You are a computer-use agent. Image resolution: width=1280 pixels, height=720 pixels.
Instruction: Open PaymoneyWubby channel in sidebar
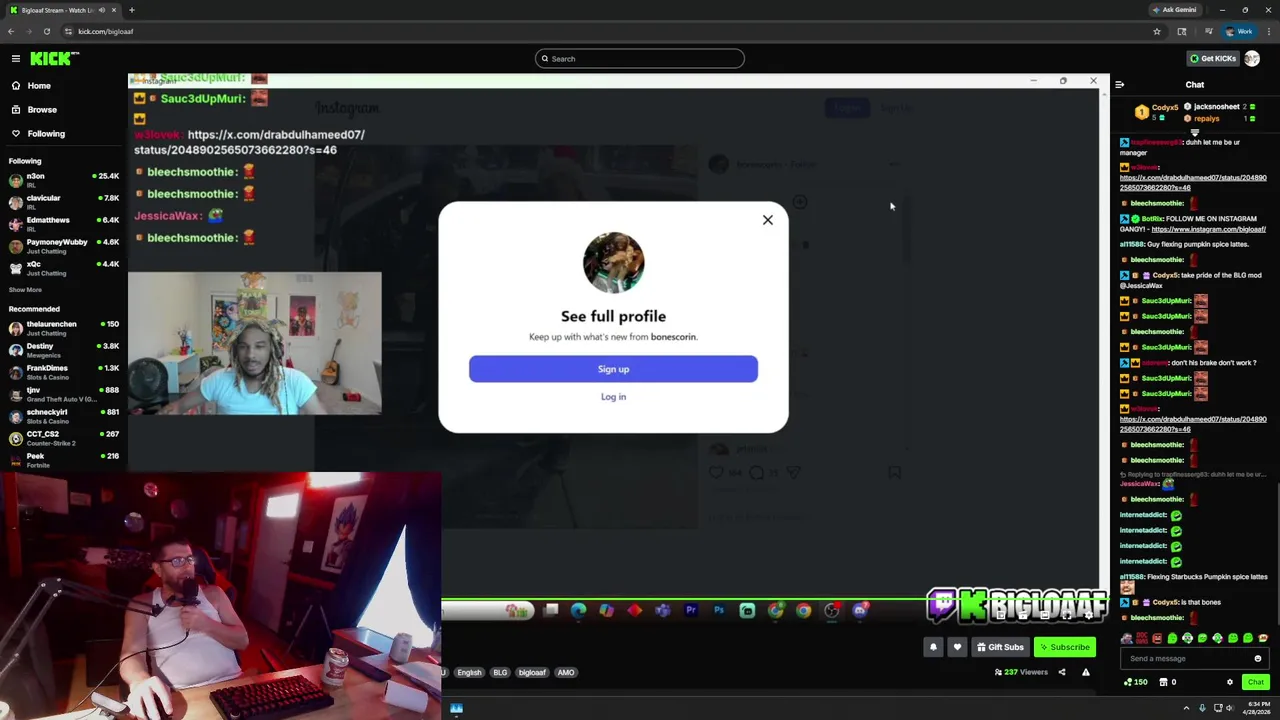coord(63,246)
